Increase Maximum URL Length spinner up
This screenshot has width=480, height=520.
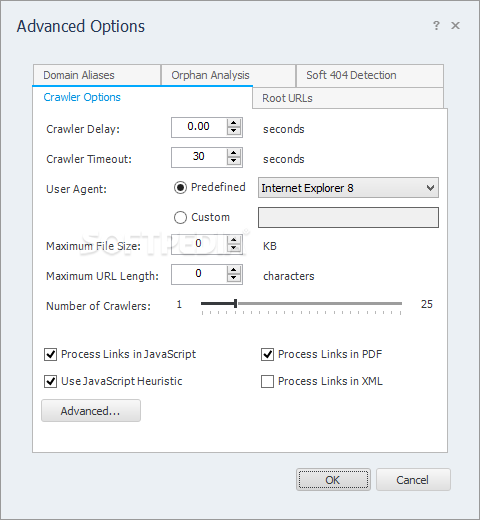click(234, 270)
